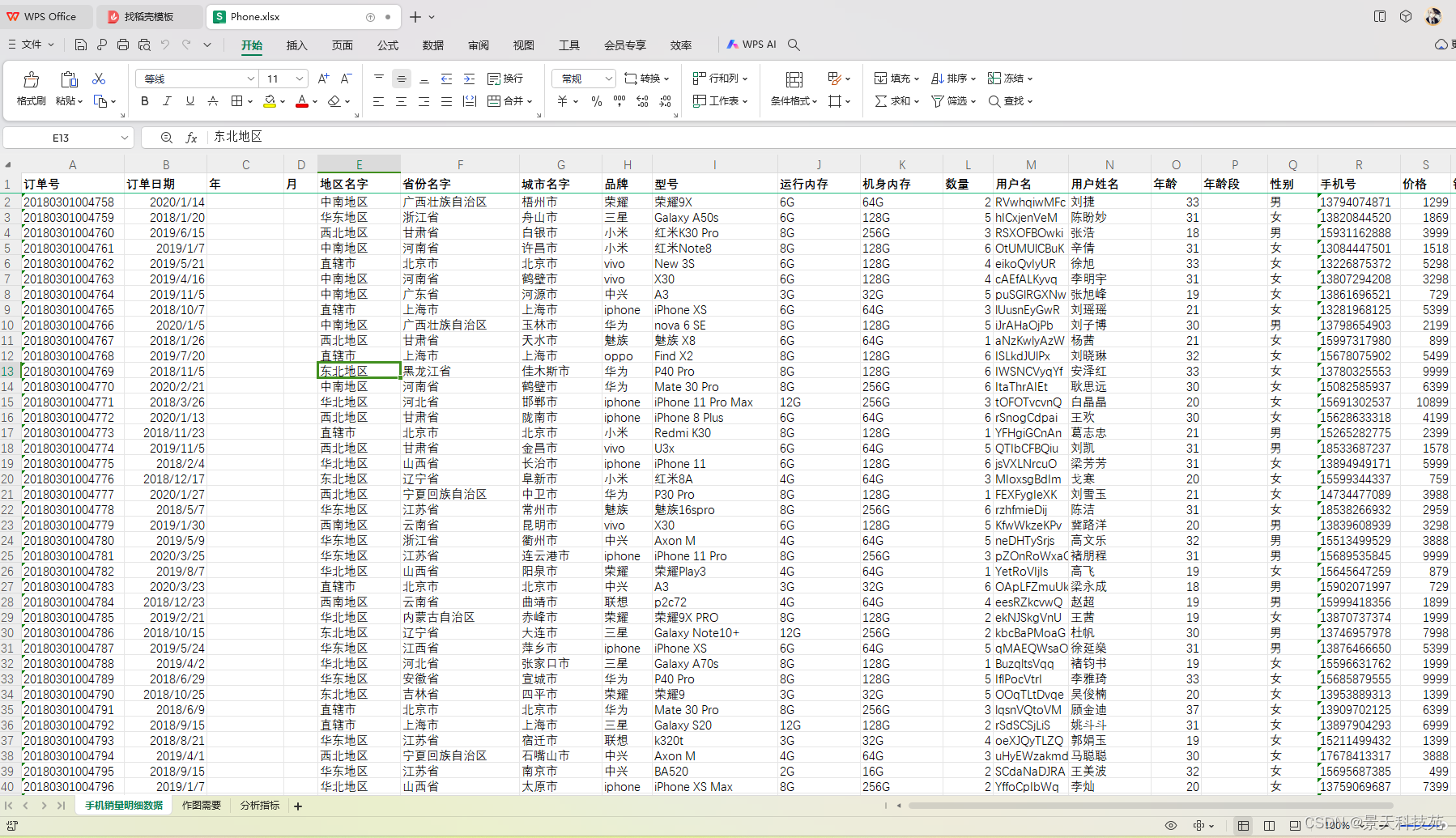Apply the yellow fill color swatch
1456x838 pixels.
(x=270, y=101)
